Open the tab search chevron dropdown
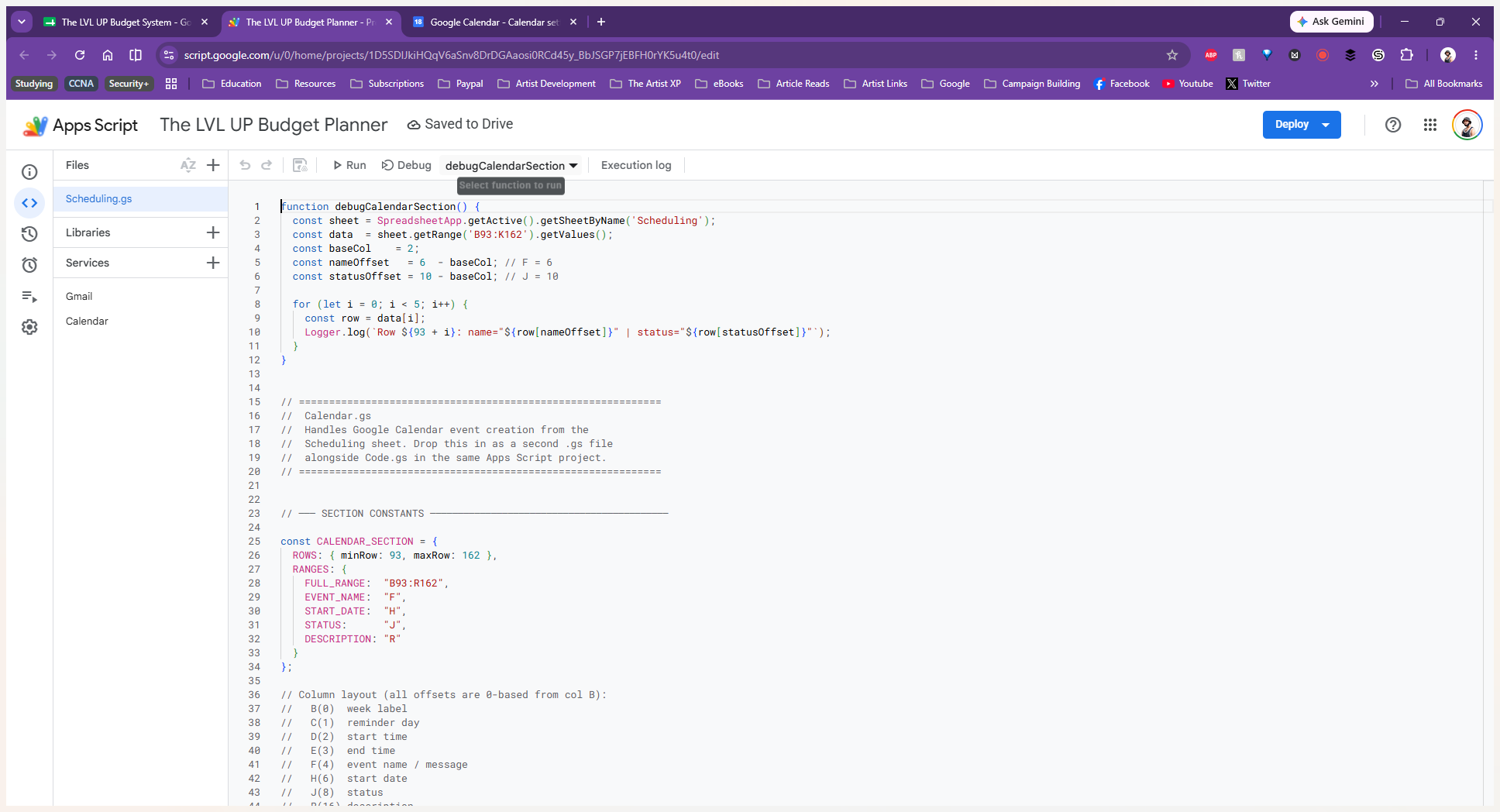Viewport: 1500px width, 812px height. [22, 22]
